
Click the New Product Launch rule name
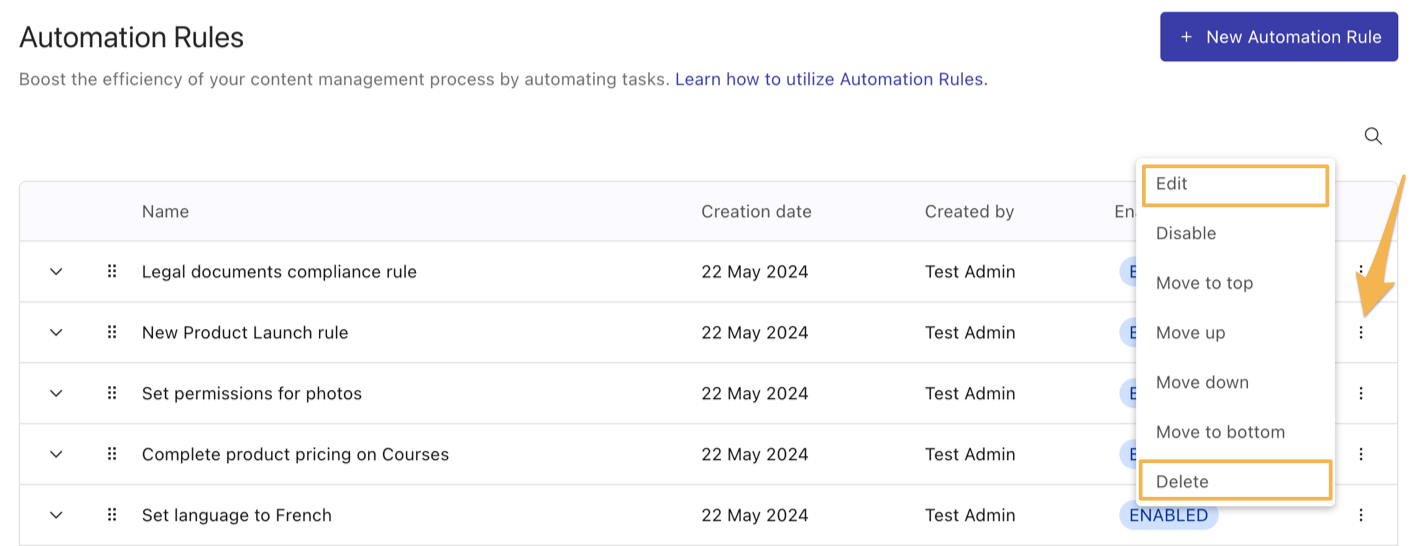[245, 333]
